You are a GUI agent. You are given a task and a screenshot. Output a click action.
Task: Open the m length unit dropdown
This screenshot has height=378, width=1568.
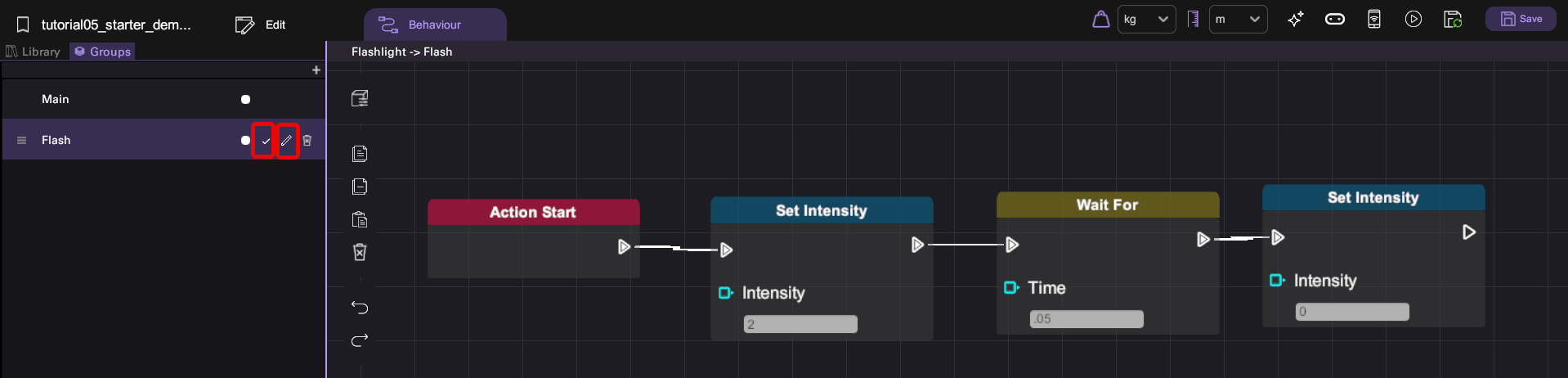click(x=1239, y=19)
